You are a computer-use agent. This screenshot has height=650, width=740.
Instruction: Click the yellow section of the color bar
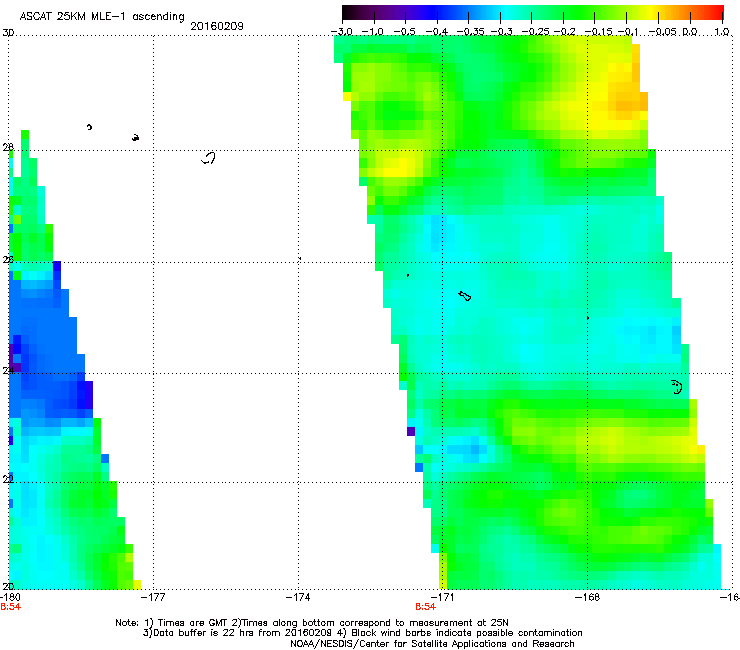[x=654, y=13]
